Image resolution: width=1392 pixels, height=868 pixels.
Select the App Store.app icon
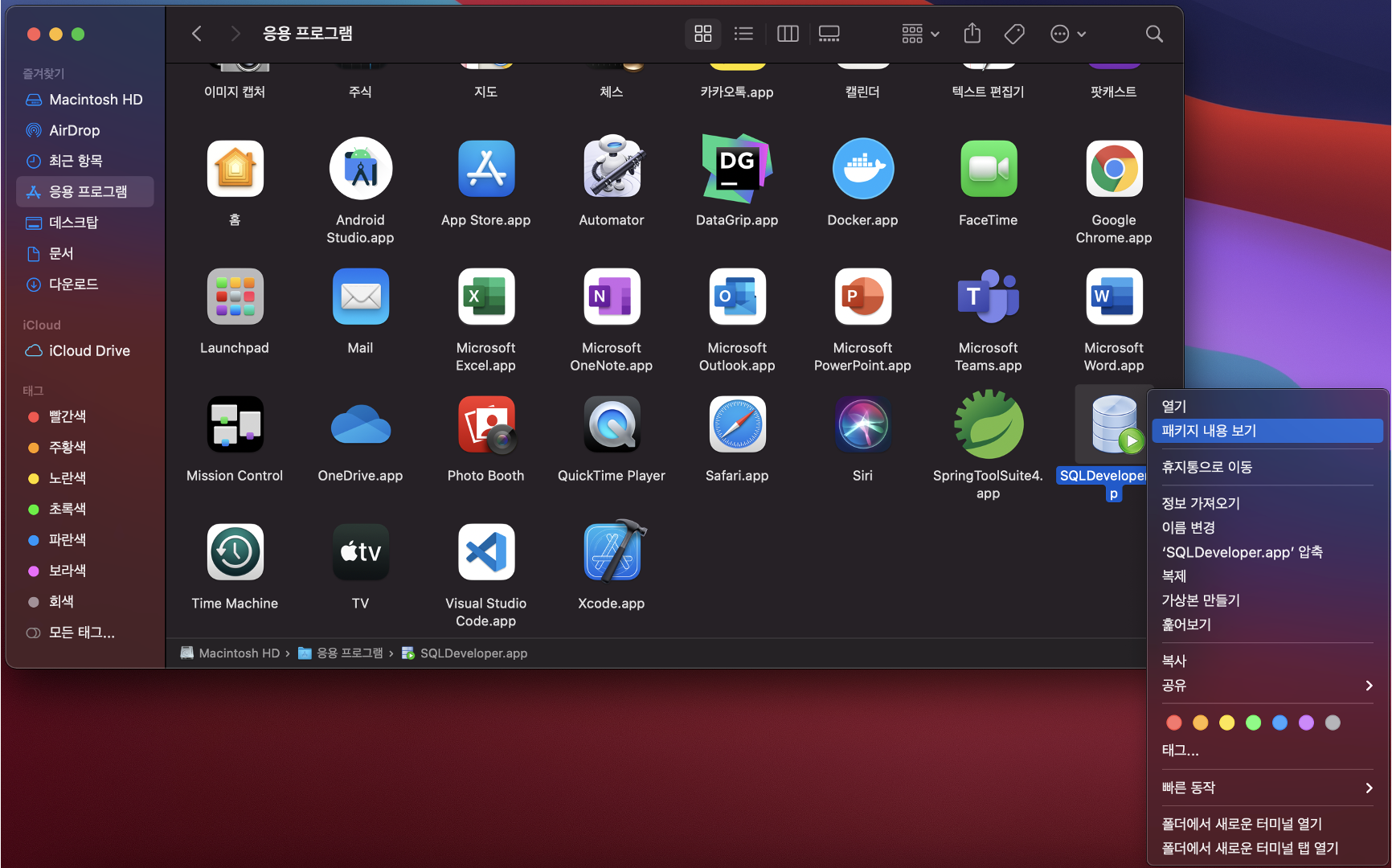(485, 169)
